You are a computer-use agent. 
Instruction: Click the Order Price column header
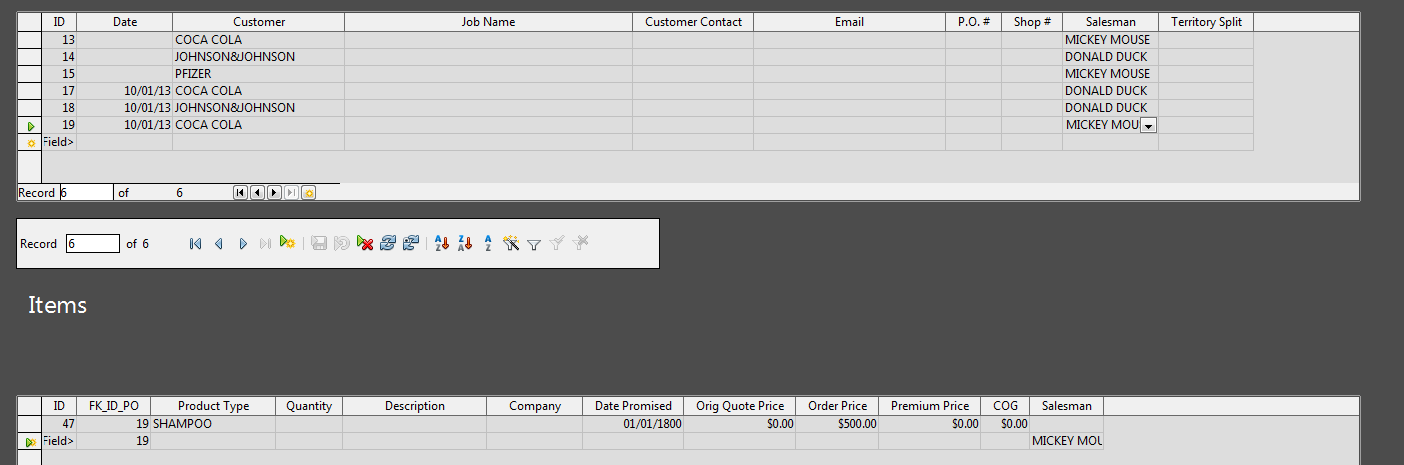pos(837,406)
